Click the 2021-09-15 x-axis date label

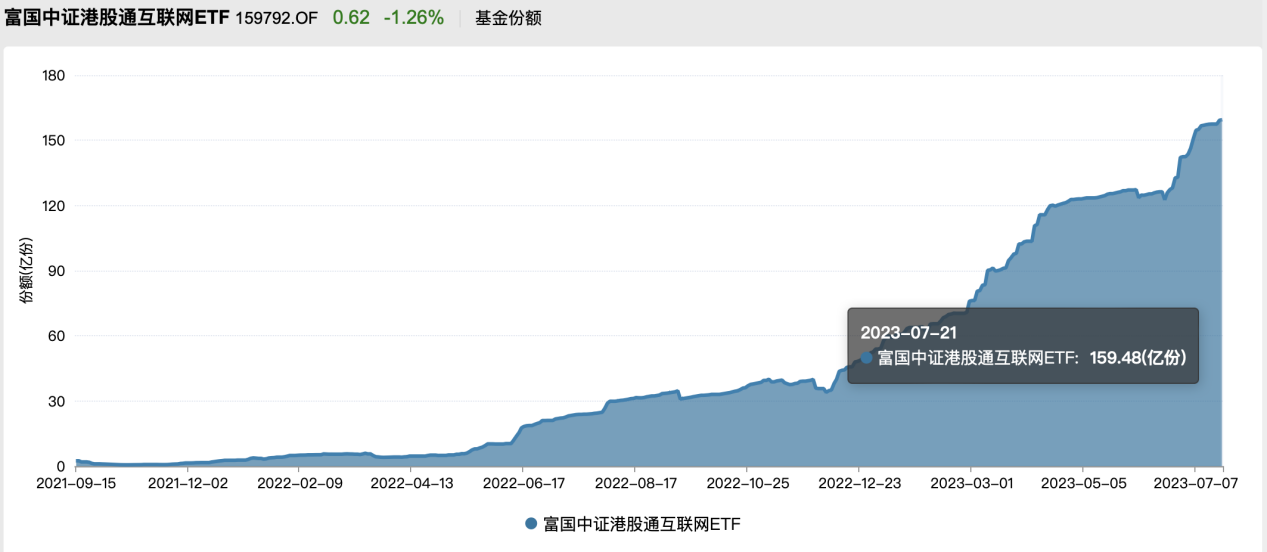point(76,482)
